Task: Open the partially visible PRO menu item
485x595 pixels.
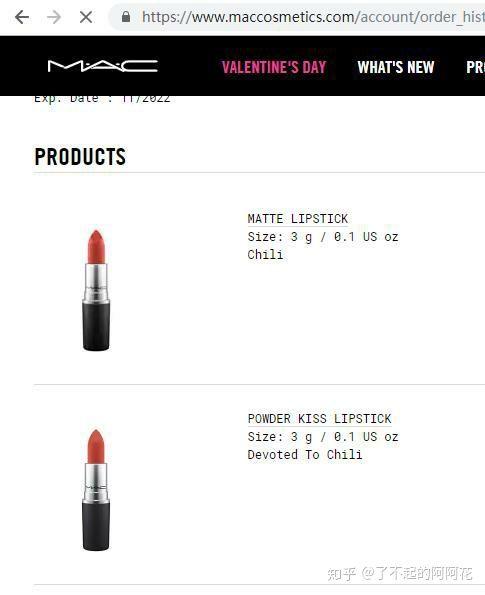Action: tap(476, 67)
